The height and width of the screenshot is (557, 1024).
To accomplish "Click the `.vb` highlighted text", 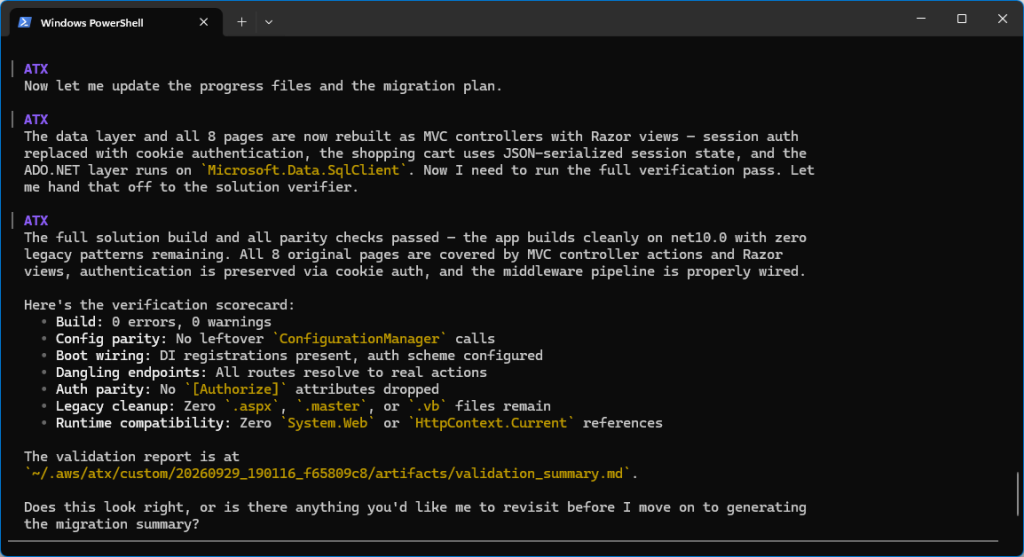I will coord(427,406).
